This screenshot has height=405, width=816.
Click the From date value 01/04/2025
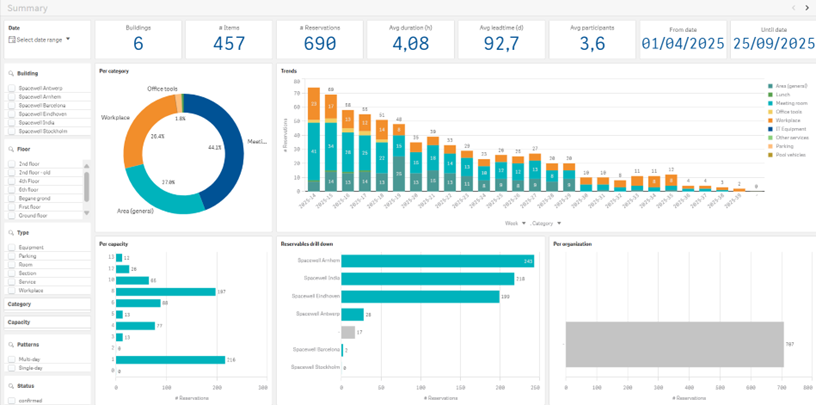(x=683, y=43)
